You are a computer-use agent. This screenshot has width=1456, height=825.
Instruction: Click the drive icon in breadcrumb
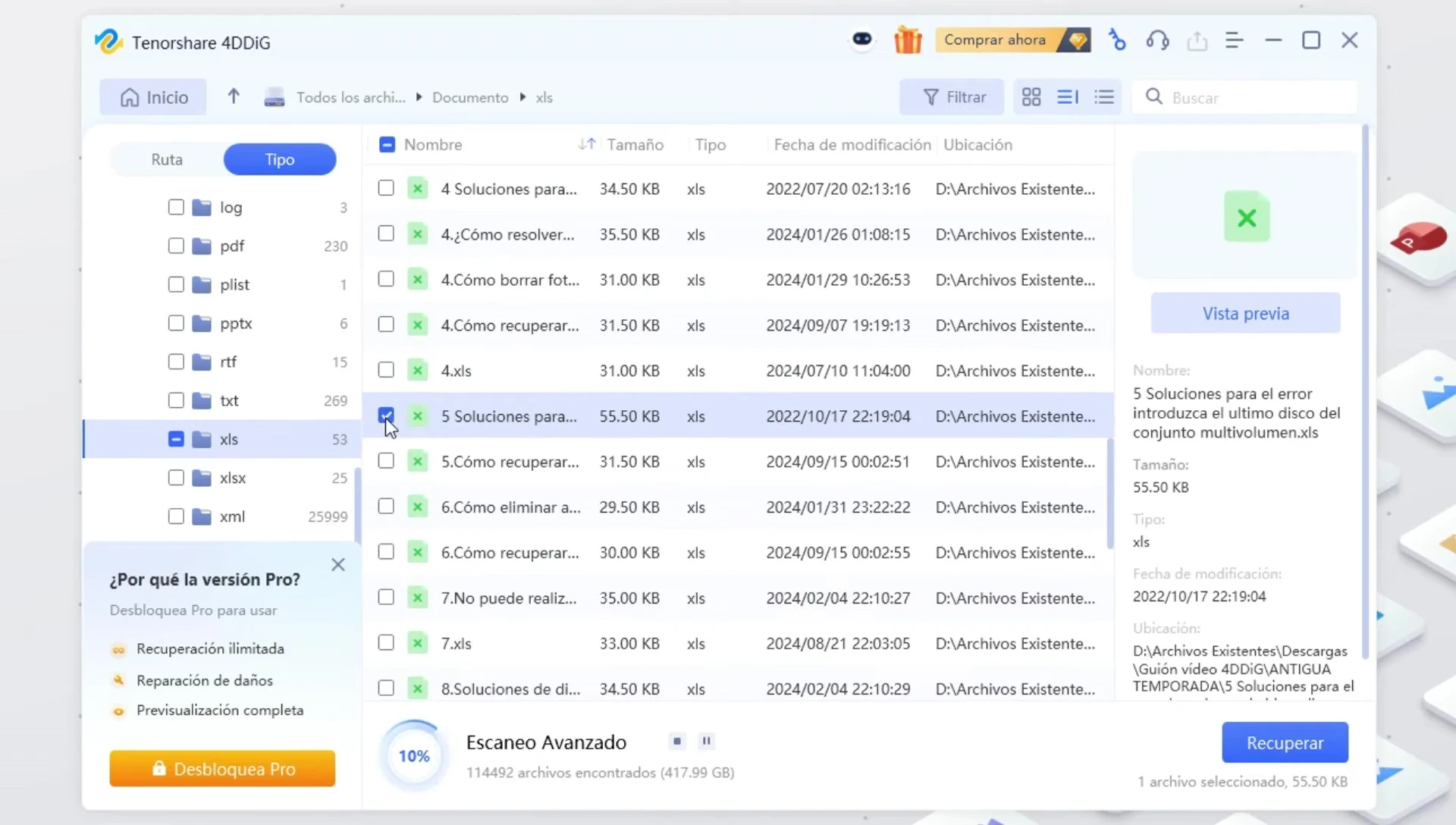click(x=275, y=97)
